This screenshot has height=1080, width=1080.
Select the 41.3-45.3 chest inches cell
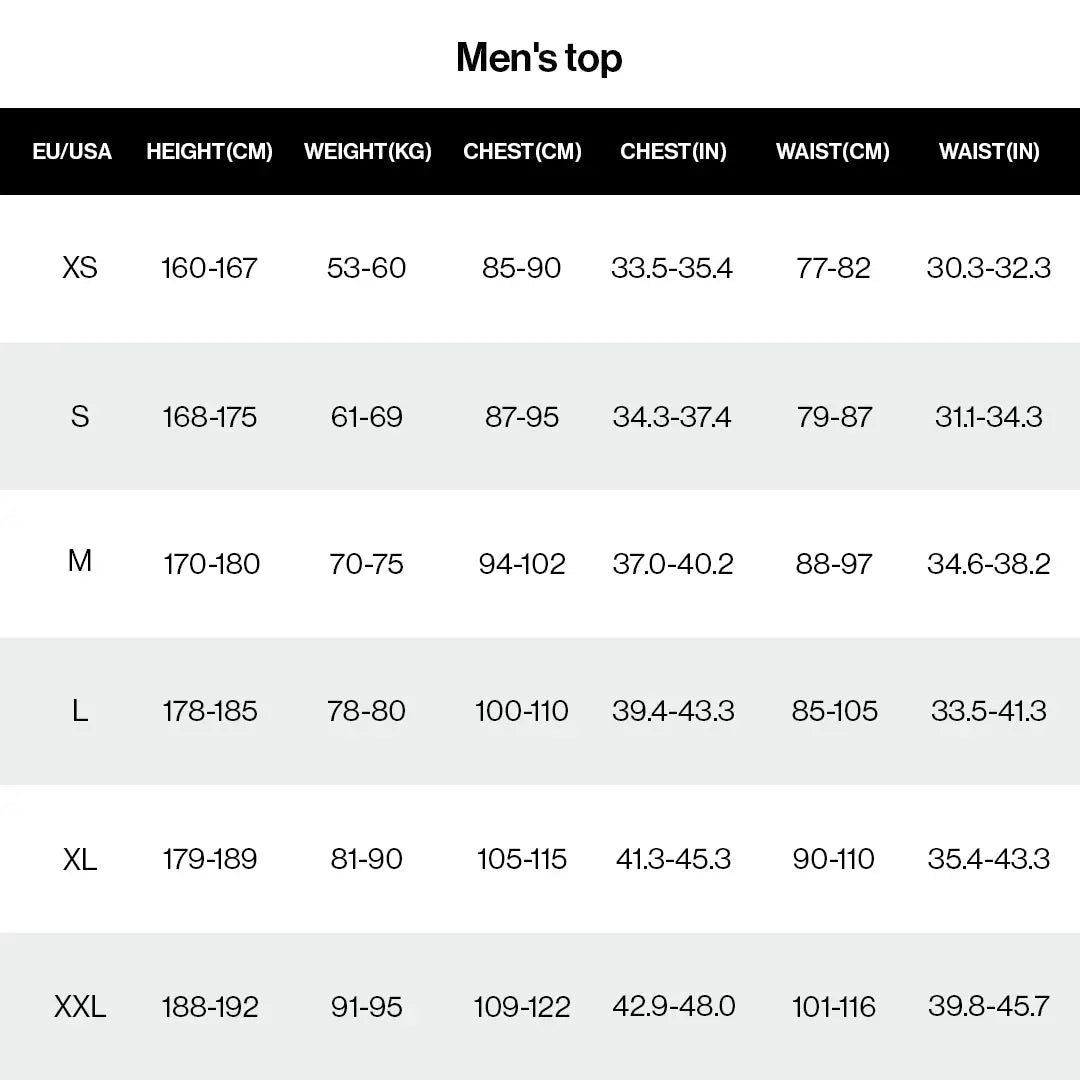(673, 859)
